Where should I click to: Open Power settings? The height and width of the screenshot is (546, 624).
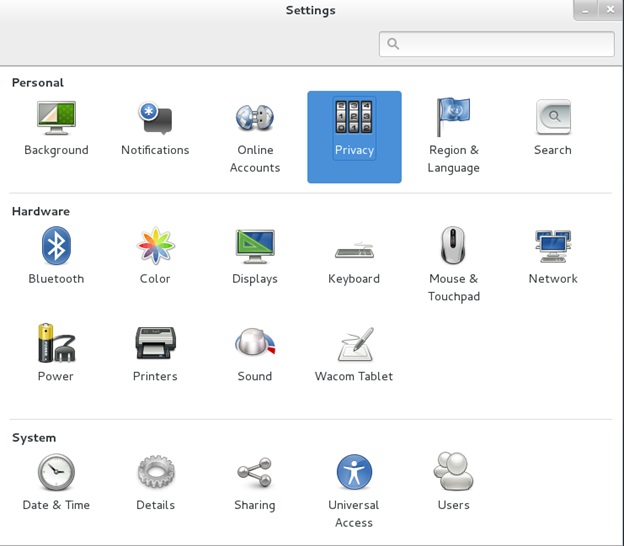[56, 344]
